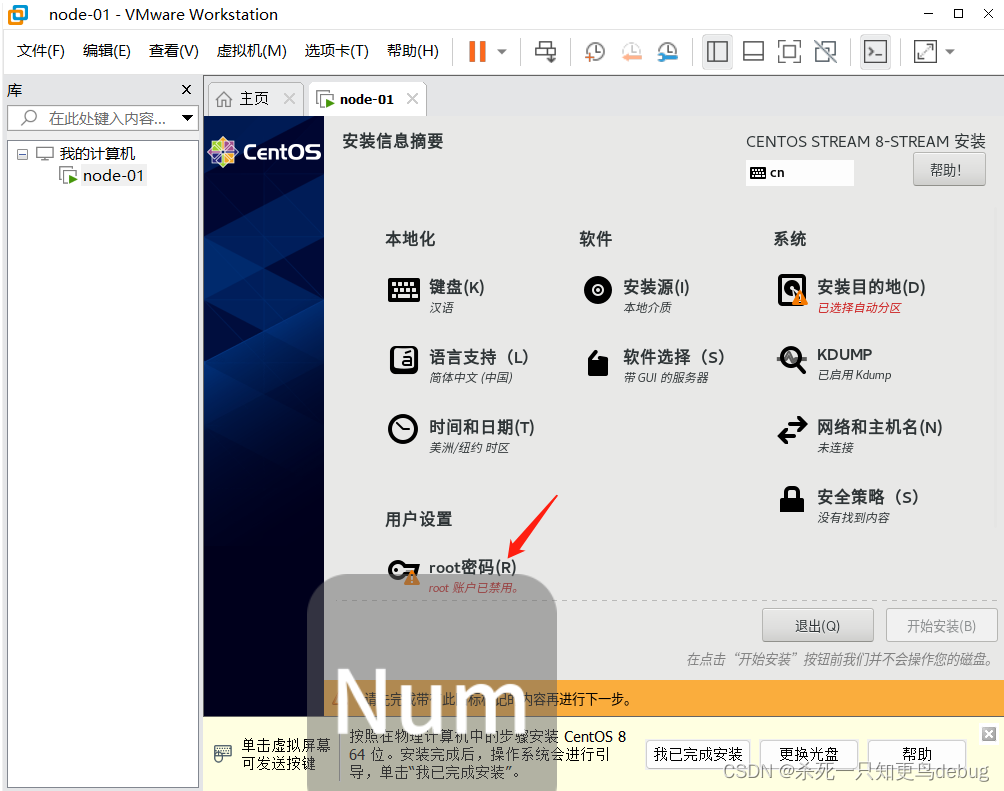The image size is (1004, 791).
Task: Toggle the thumbnail bar display
Action: [753, 51]
